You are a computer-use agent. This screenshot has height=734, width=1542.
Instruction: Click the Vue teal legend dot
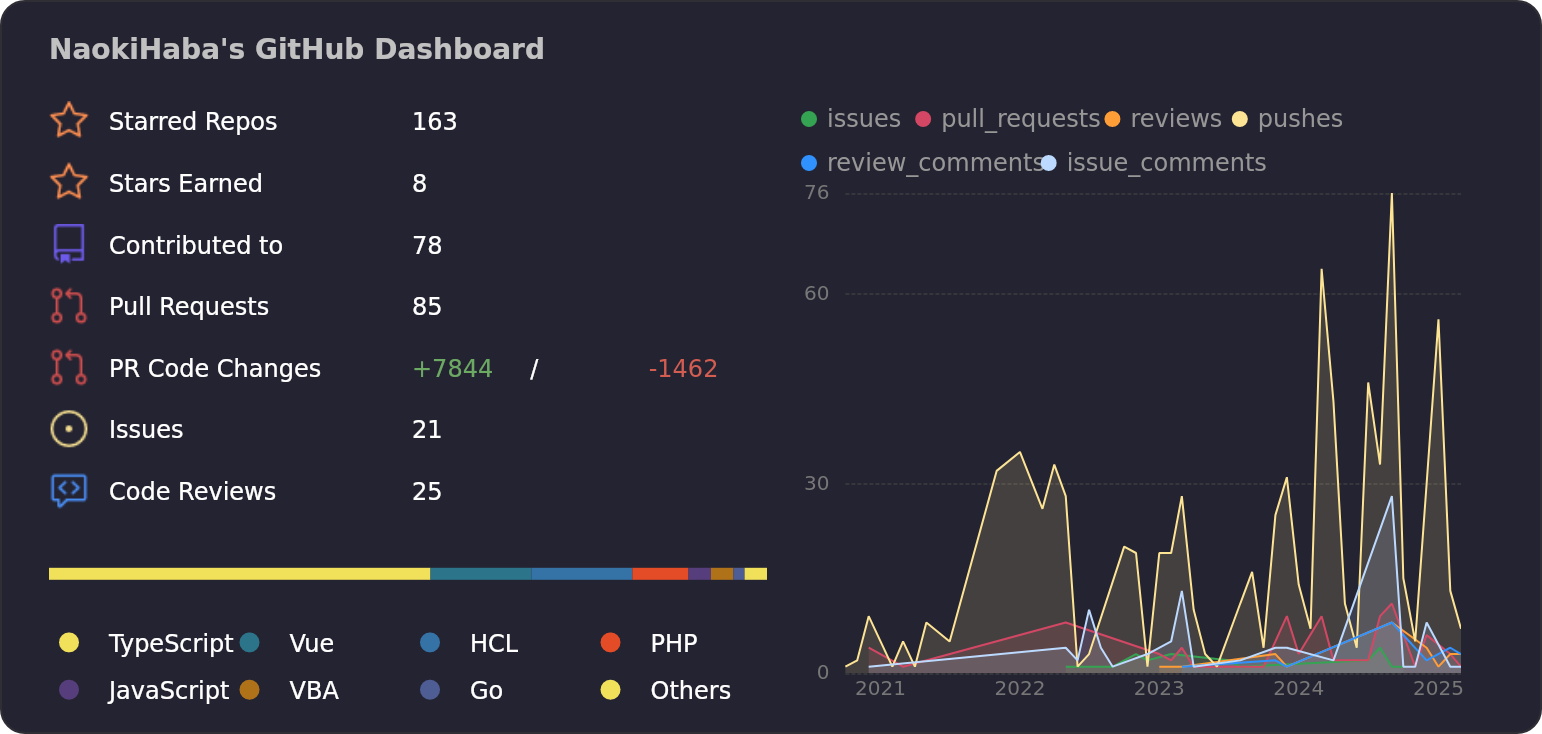click(x=250, y=642)
